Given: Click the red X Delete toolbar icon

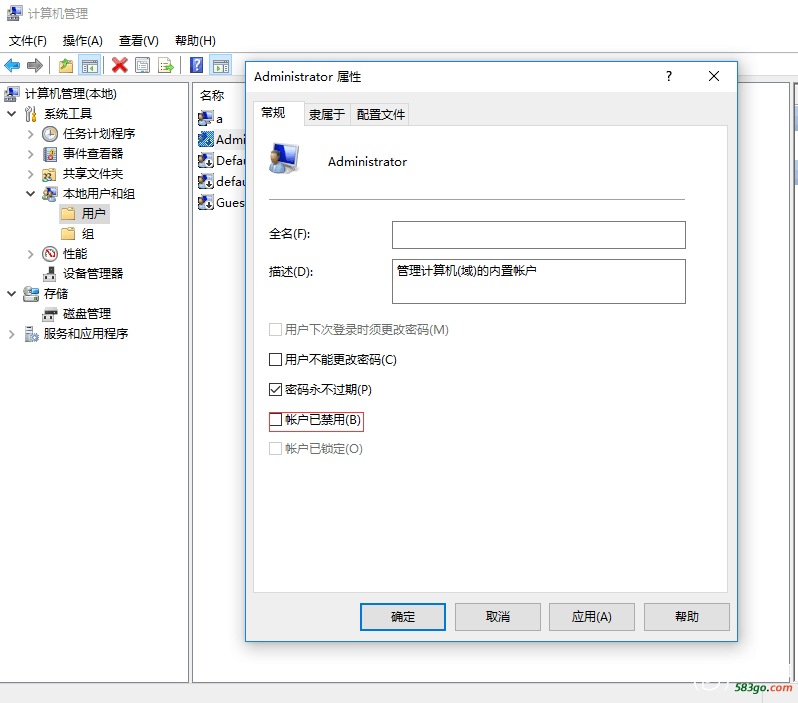Looking at the screenshot, I should [x=120, y=65].
